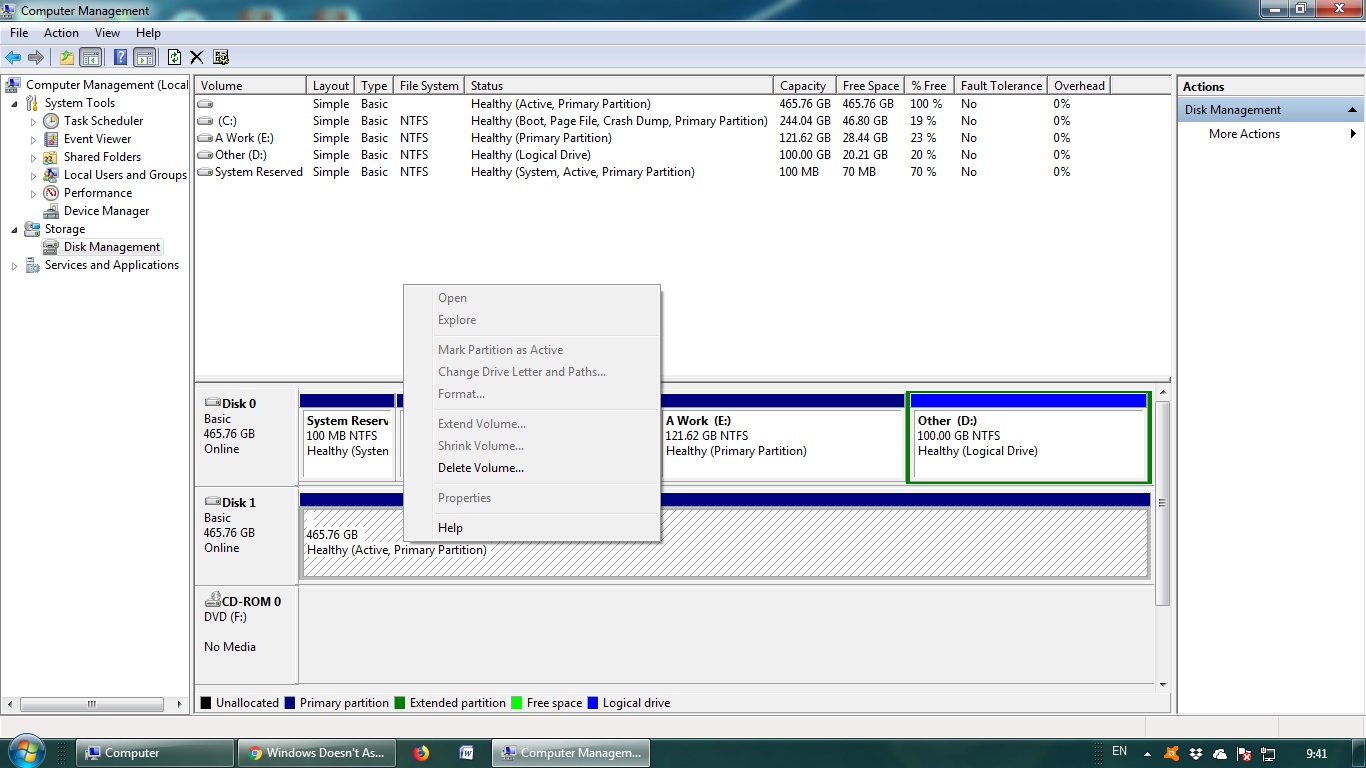Select the System Reserved volume list row
Image resolution: width=1366 pixels, height=768 pixels.
653,172
